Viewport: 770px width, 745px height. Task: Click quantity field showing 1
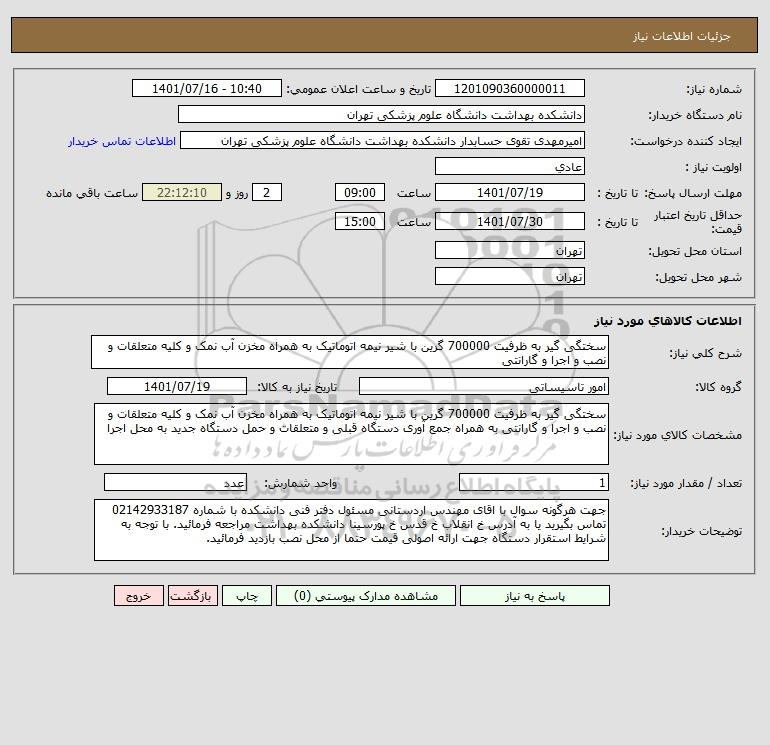[534, 483]
